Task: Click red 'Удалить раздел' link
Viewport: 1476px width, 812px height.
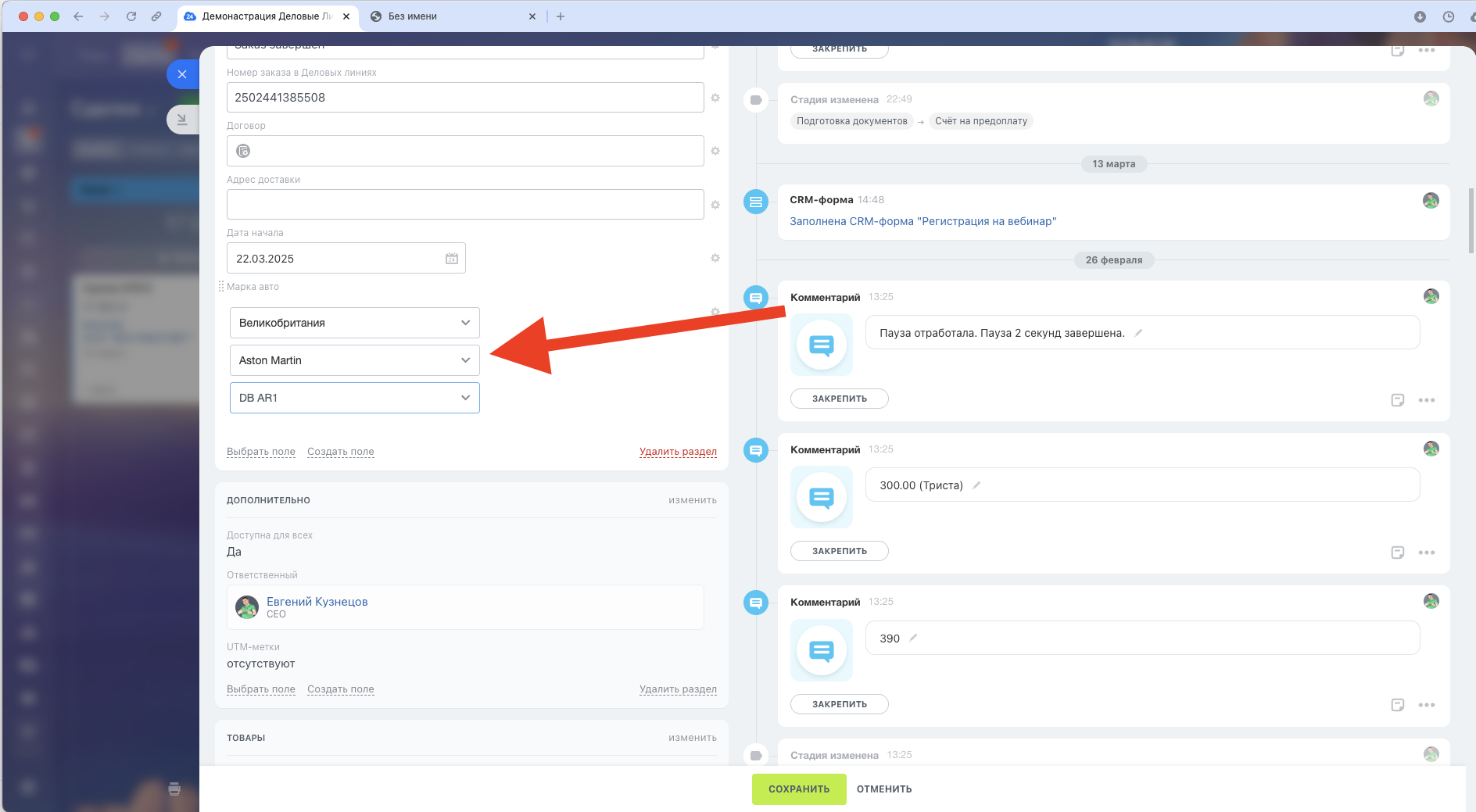Action: click(678, 452)
